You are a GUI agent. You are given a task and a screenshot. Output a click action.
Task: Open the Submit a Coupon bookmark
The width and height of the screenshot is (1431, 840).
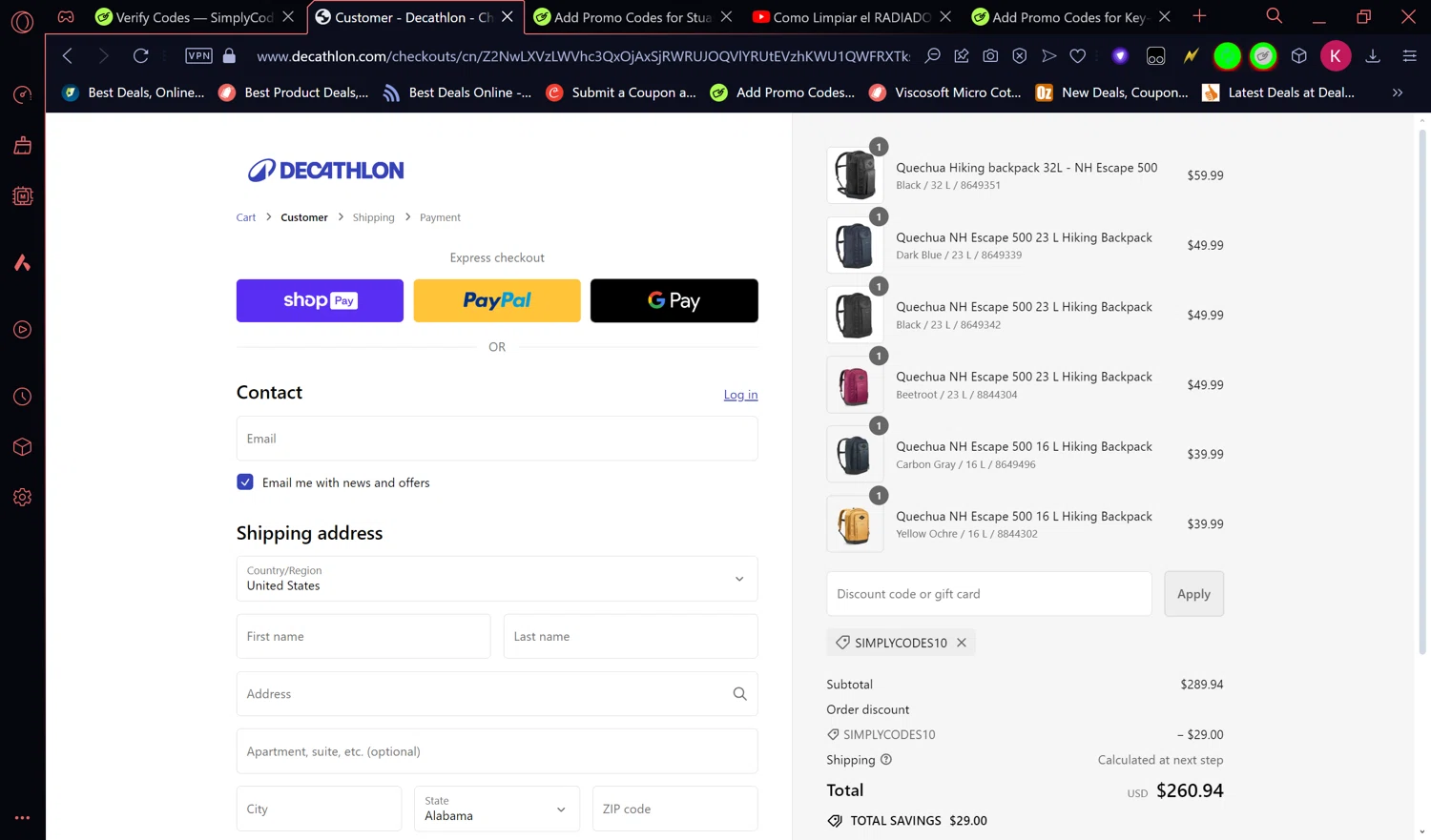coord(621,92)
